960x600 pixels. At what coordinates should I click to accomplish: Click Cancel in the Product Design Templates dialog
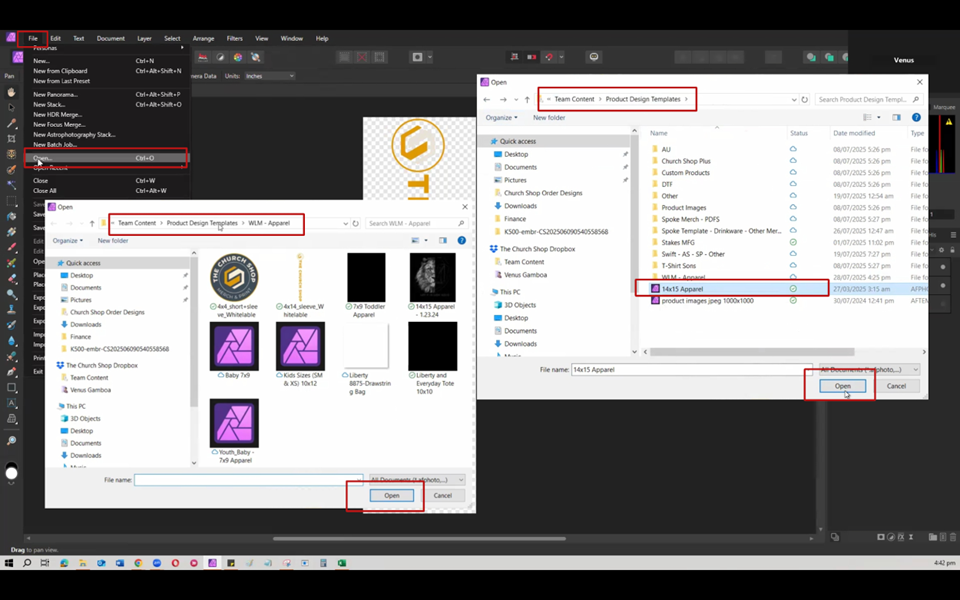coord(896,386)
